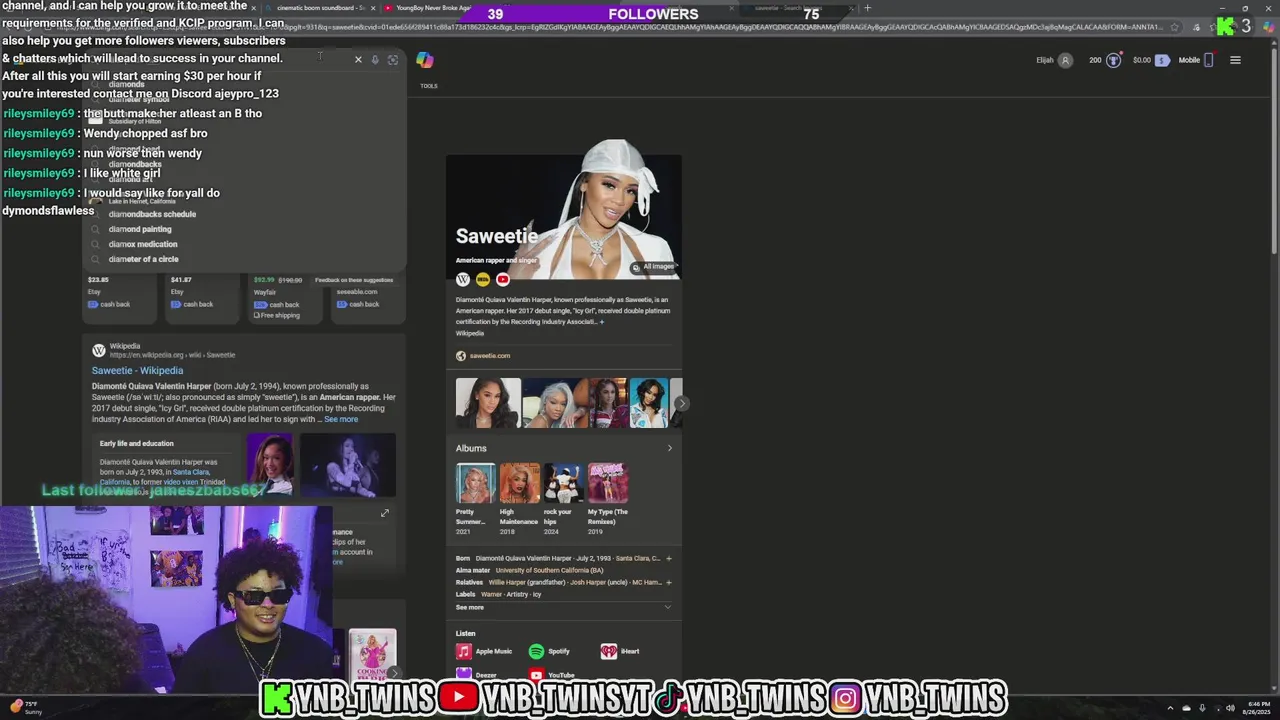Click the Wayfair $92.99 product price
This screenshot has width=1280, height=720.
click(263, 280)
